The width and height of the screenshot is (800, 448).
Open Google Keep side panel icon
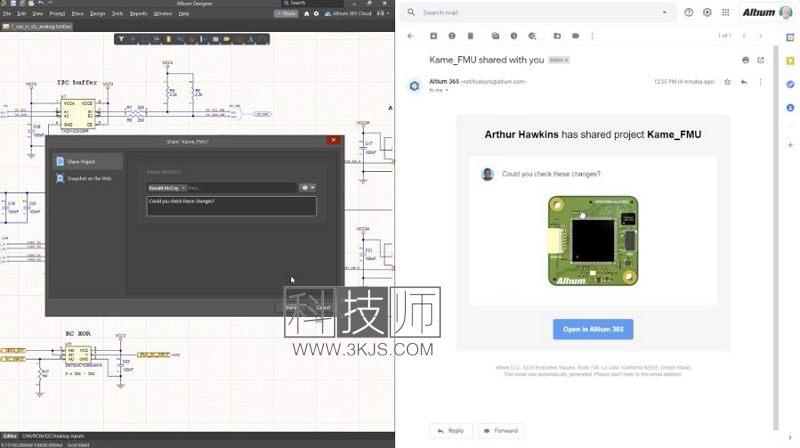pyautogui.click(x=790, y=61)
